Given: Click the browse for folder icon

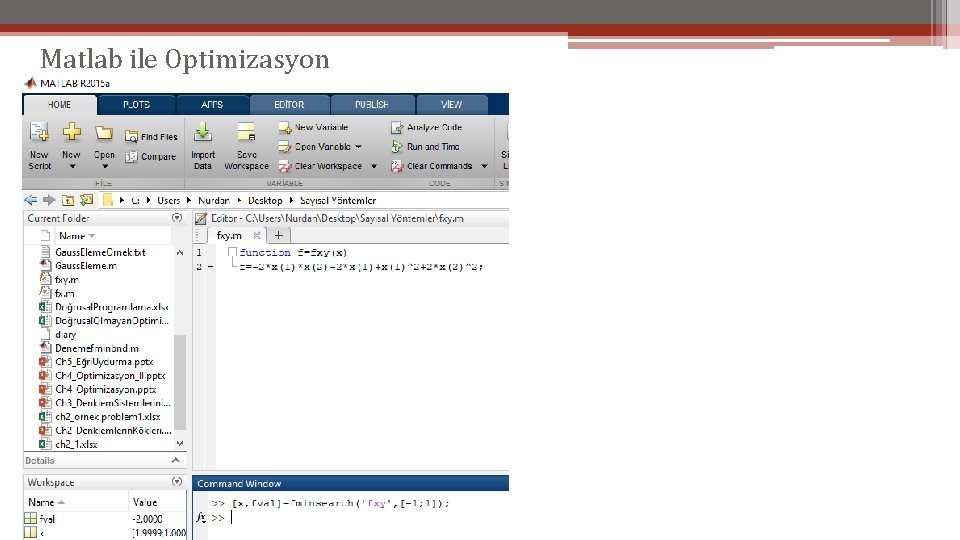Looking at the screenshot, I should (x=87, y=200).
